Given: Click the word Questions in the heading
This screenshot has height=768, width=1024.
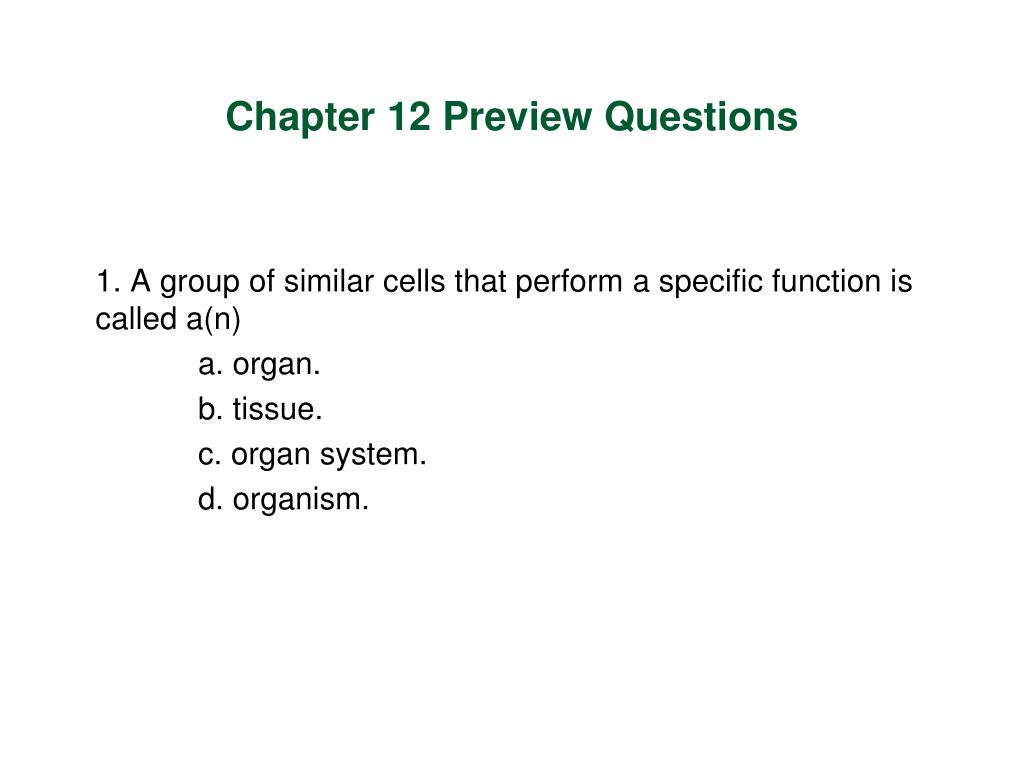Looking at the screenshot, I should point(701,117).
